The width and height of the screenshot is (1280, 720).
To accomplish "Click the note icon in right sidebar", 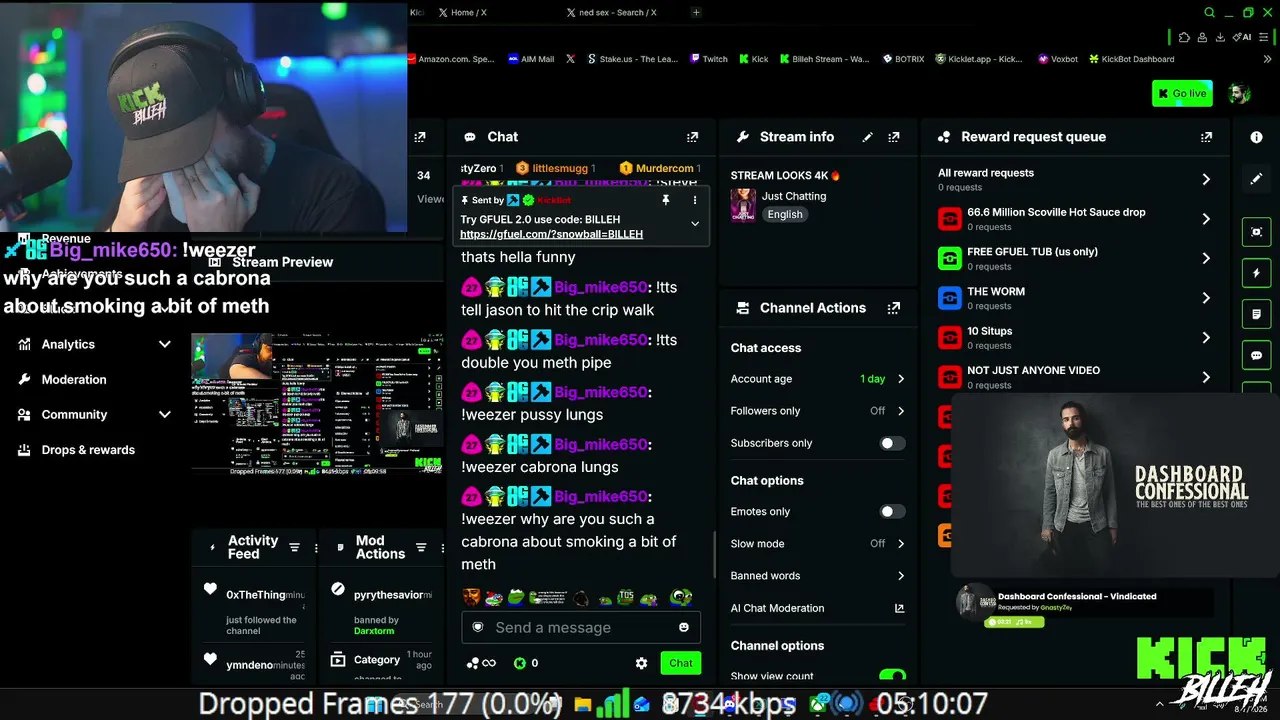I will (1257, 314).
